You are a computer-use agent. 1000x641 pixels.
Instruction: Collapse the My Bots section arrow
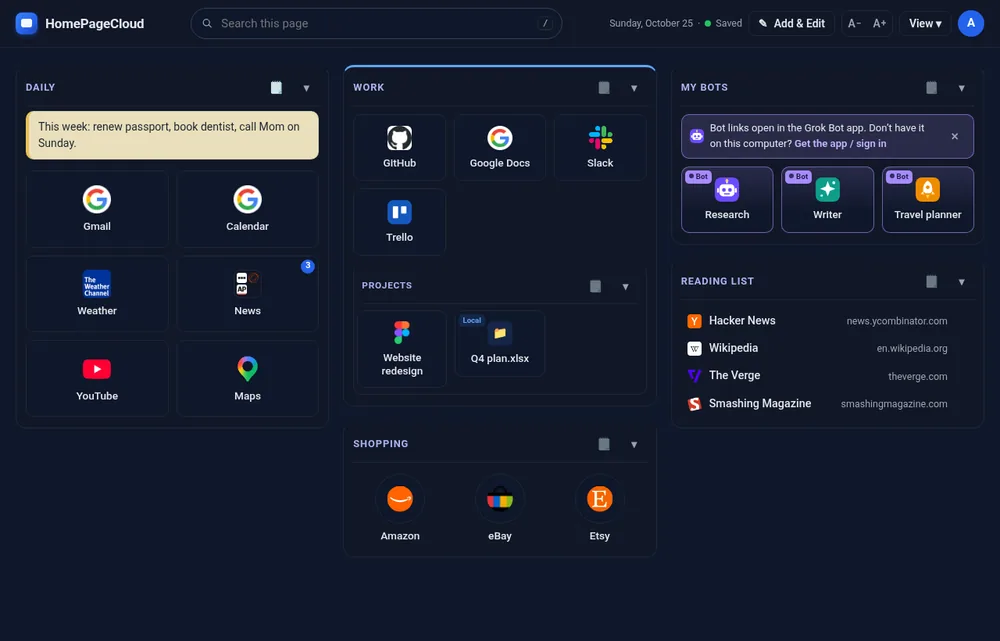pyautogui.click(x=962, y=88)
